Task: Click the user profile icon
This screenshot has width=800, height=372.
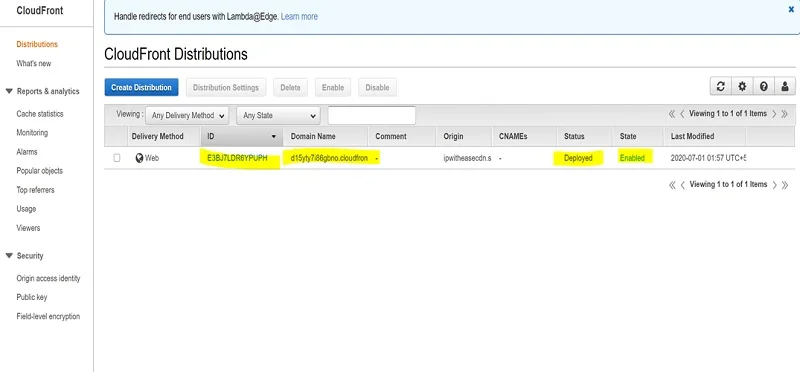Action: 785,87
